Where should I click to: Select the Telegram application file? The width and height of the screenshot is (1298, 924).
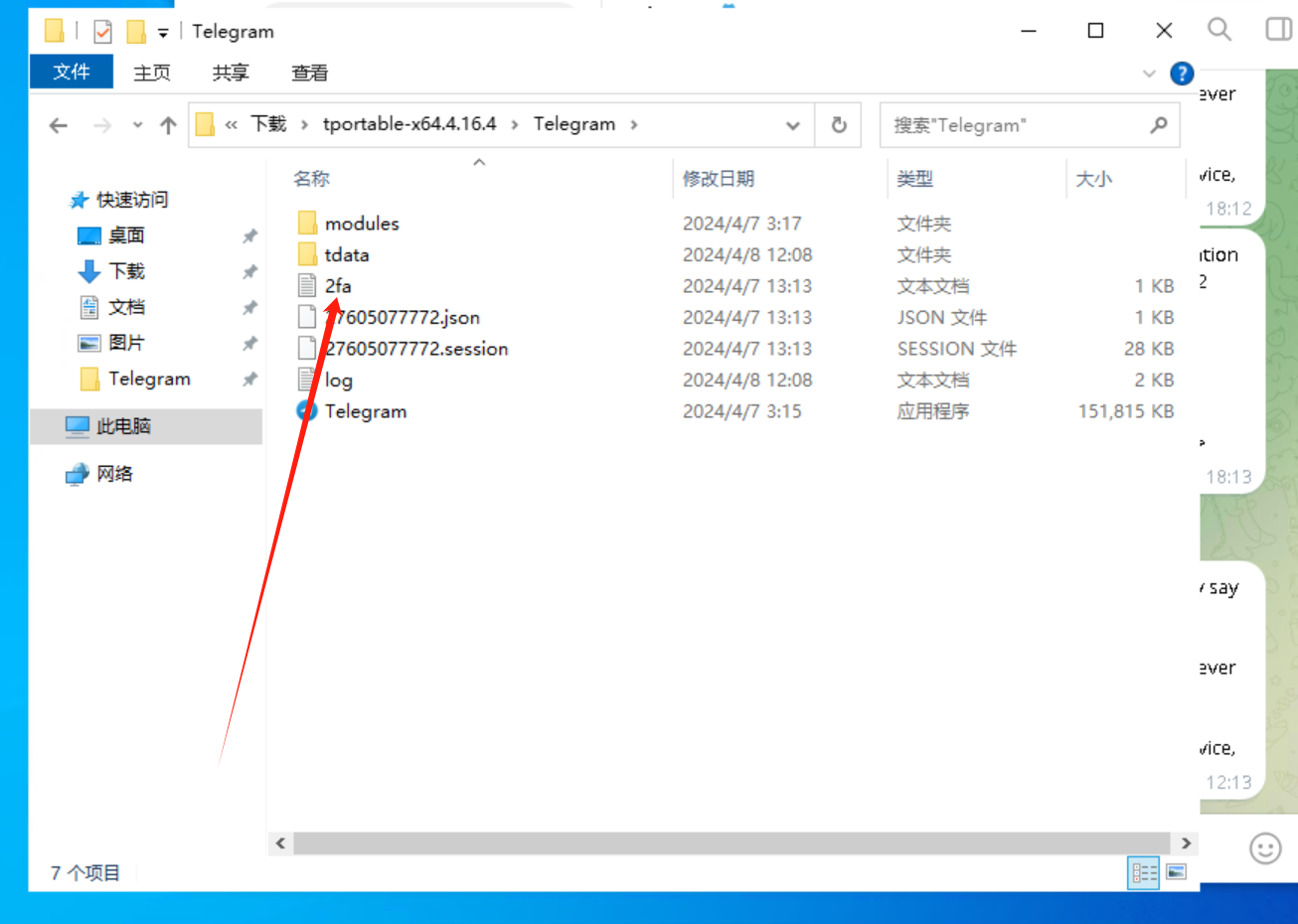point(365,411)
